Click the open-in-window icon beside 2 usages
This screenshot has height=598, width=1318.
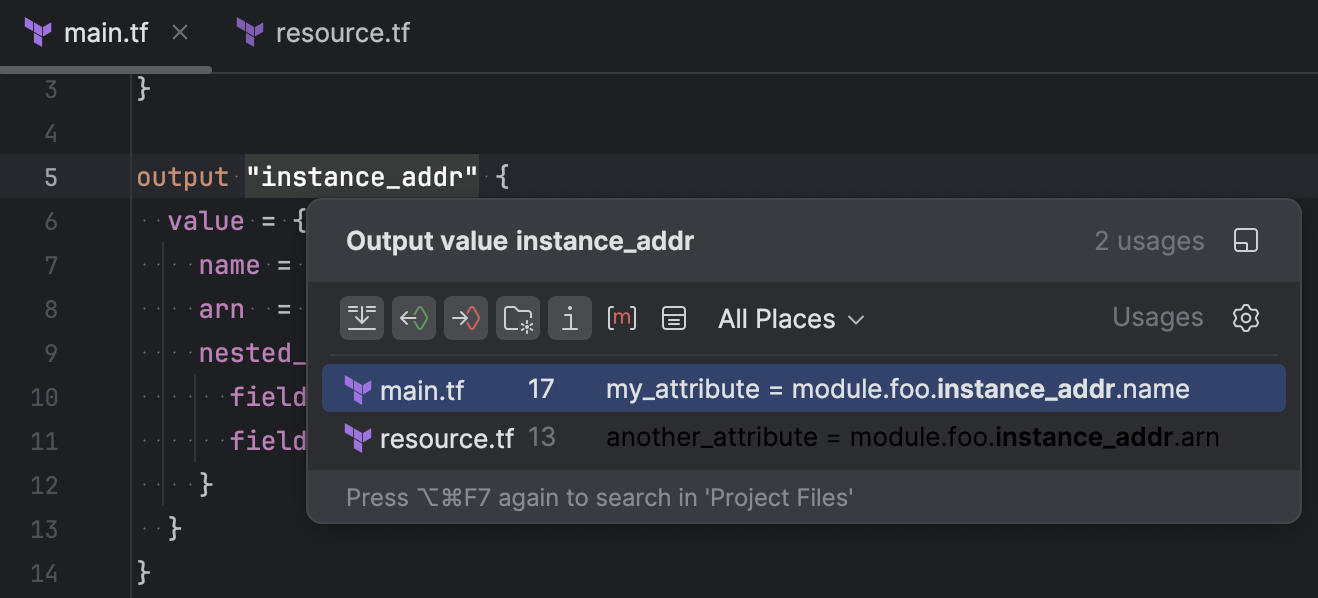click(1245, 240)
